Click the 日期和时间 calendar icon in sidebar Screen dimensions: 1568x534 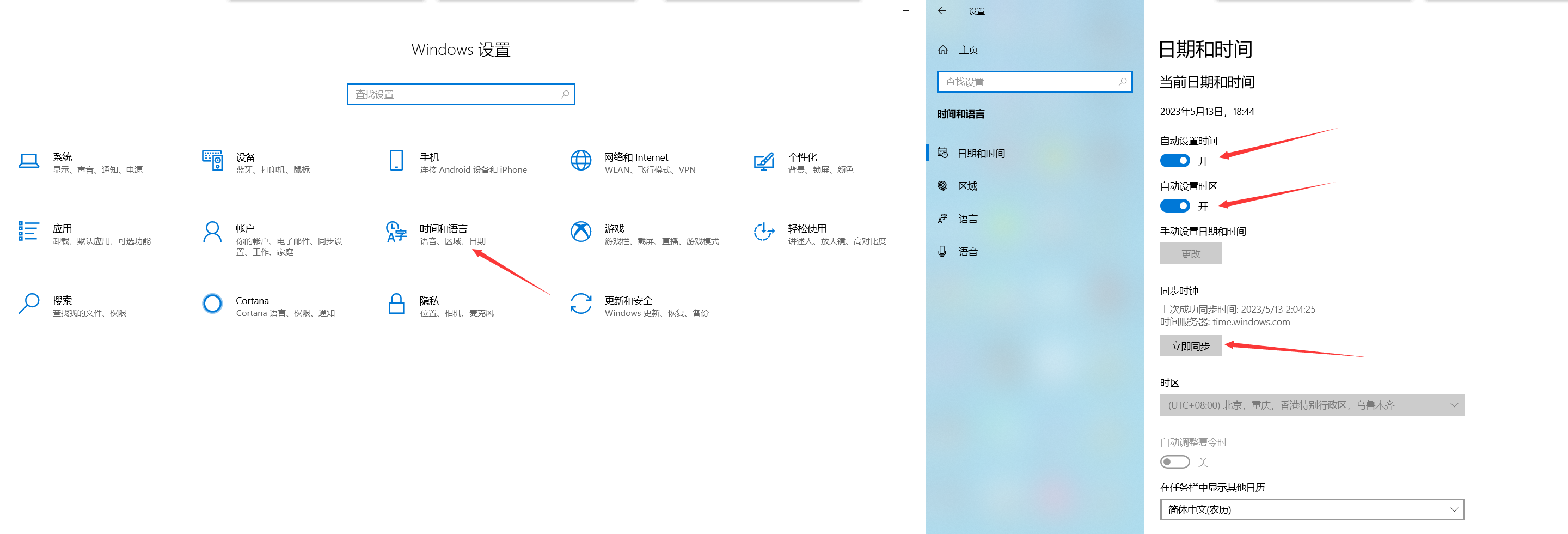(x=943, y=152)
